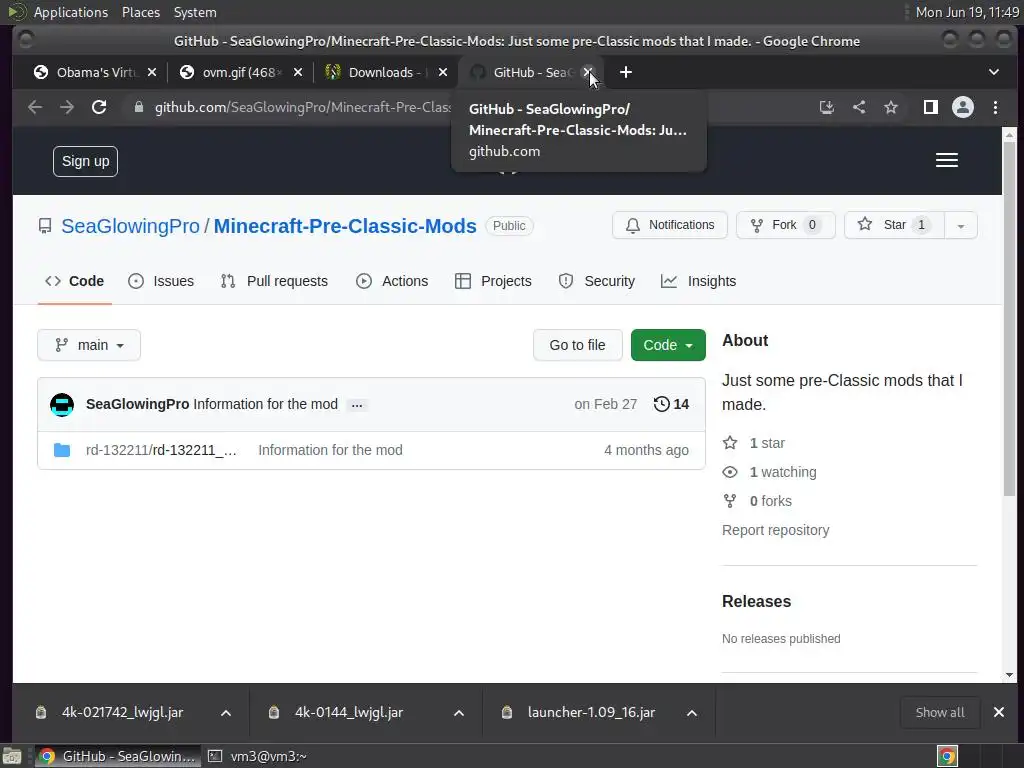
Task: Click the Notifications button
Action: [x=669, y=225]
